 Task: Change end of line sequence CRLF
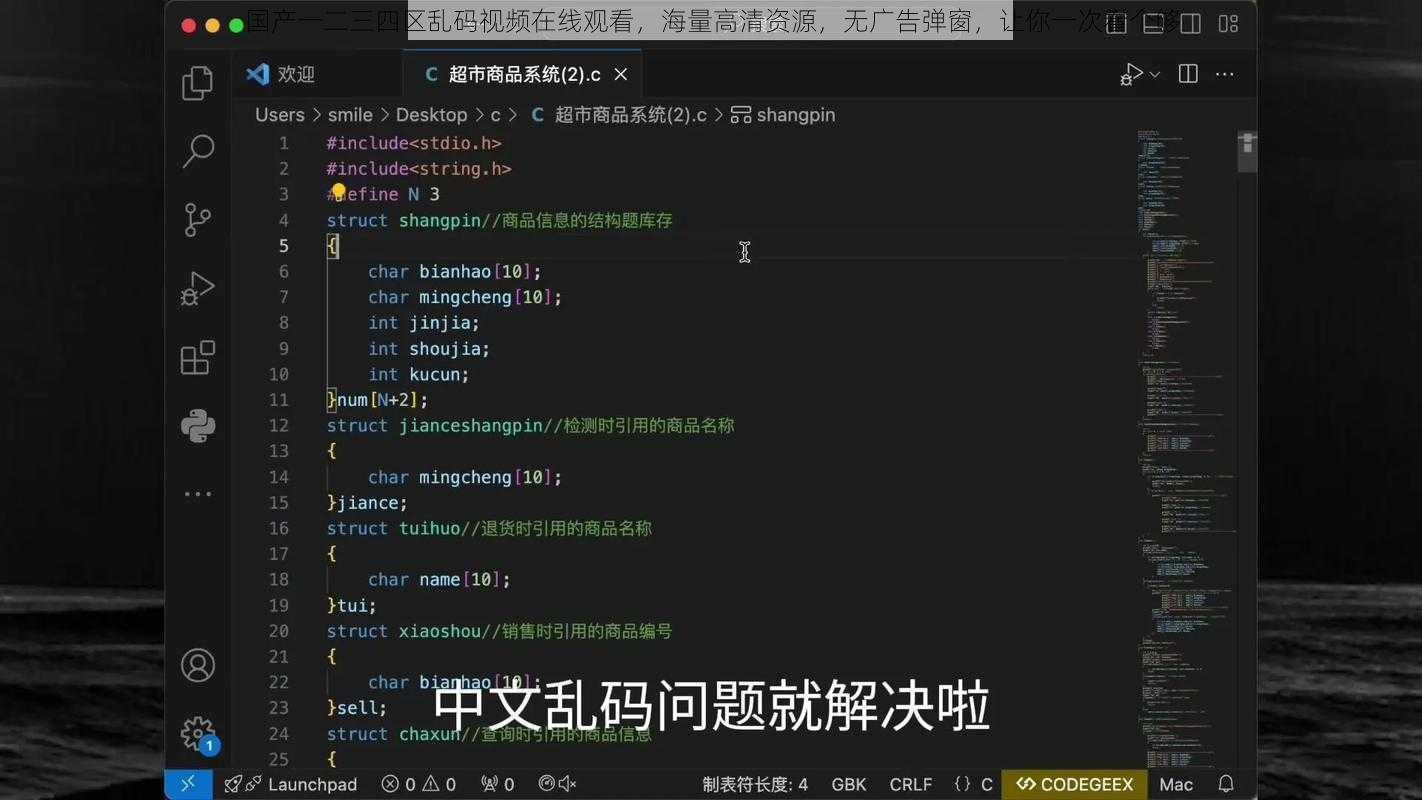coord(911,784)
